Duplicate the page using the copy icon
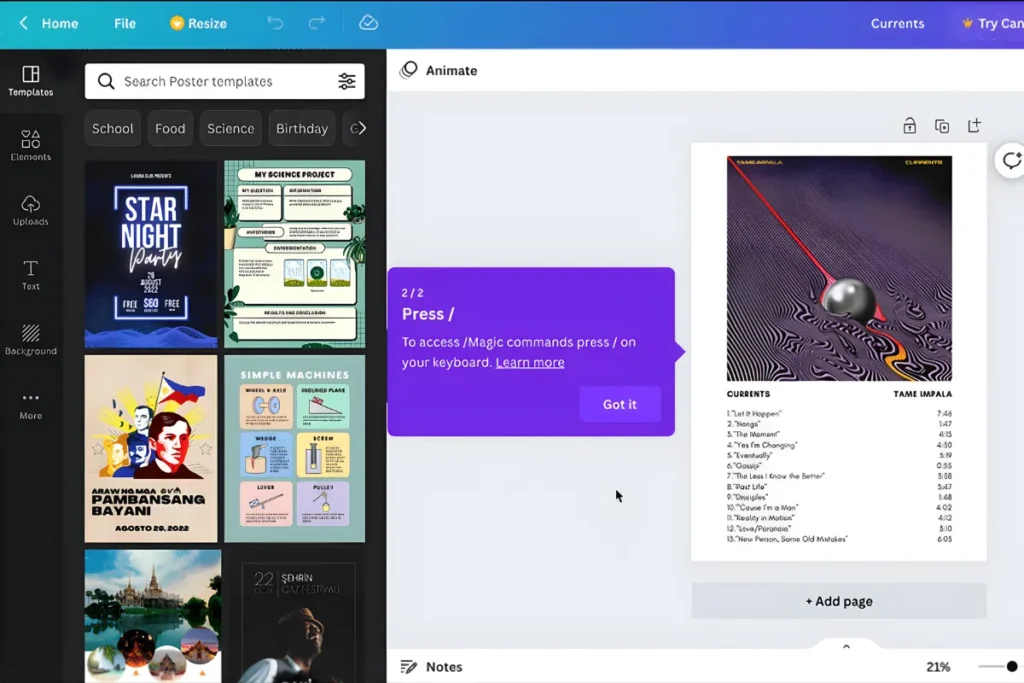1024x683 pixels. (941, 125)
